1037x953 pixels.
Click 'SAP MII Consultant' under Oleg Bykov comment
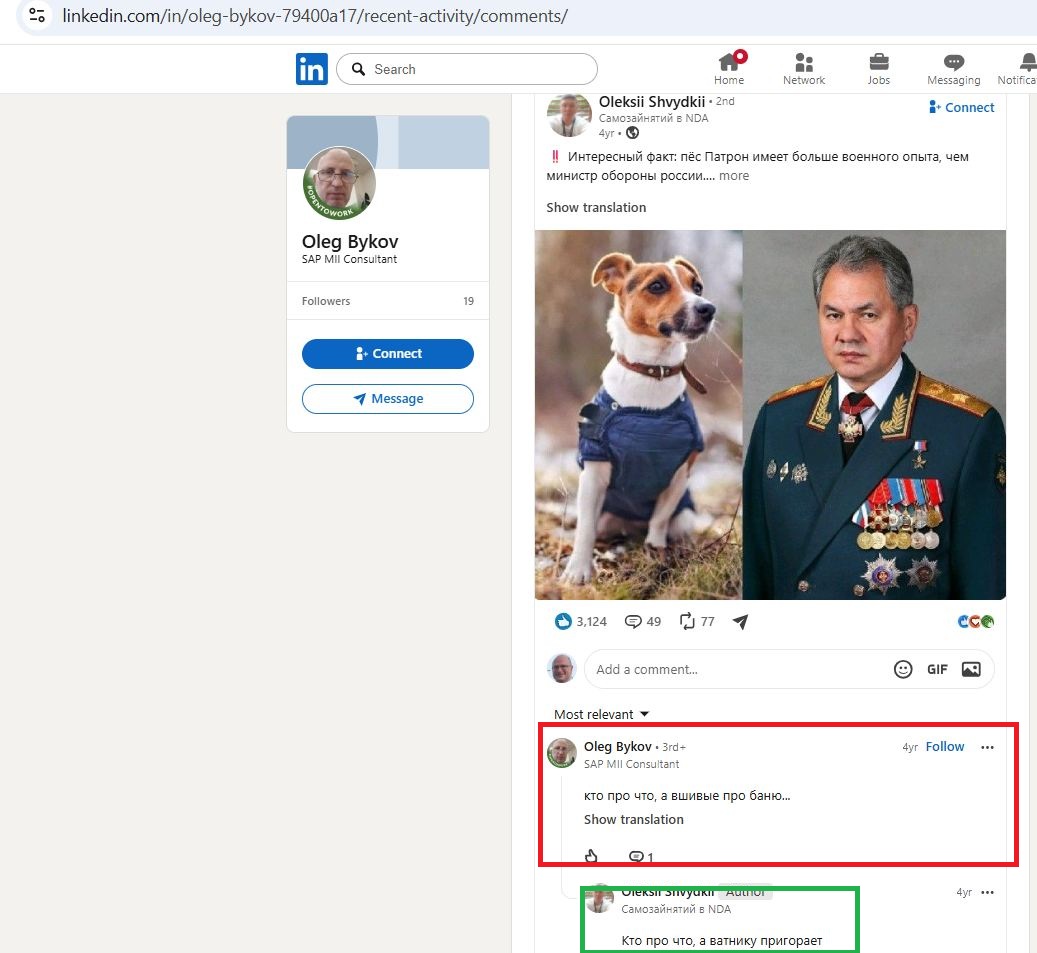tap(631, 764)
